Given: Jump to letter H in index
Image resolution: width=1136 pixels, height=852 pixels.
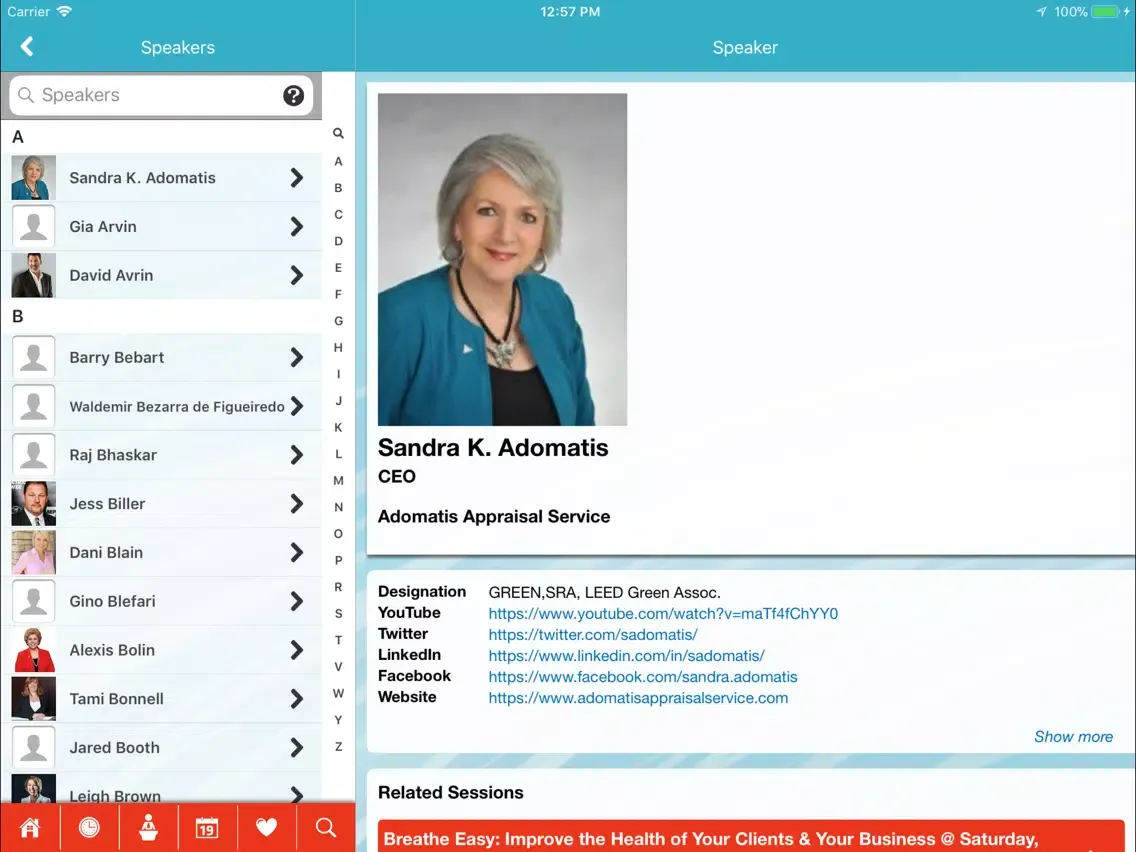Looking at the screenshot, I should tap(338, 348).
